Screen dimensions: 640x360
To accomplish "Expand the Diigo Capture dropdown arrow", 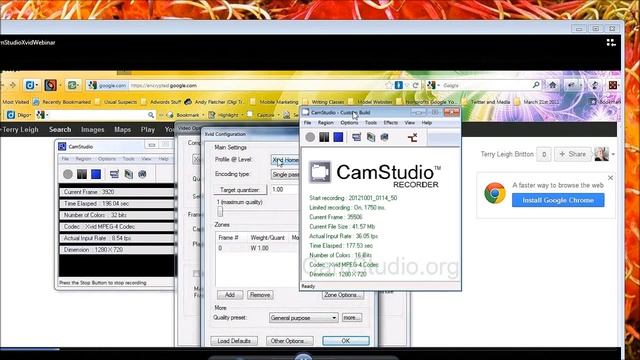I will pos(278,116).
